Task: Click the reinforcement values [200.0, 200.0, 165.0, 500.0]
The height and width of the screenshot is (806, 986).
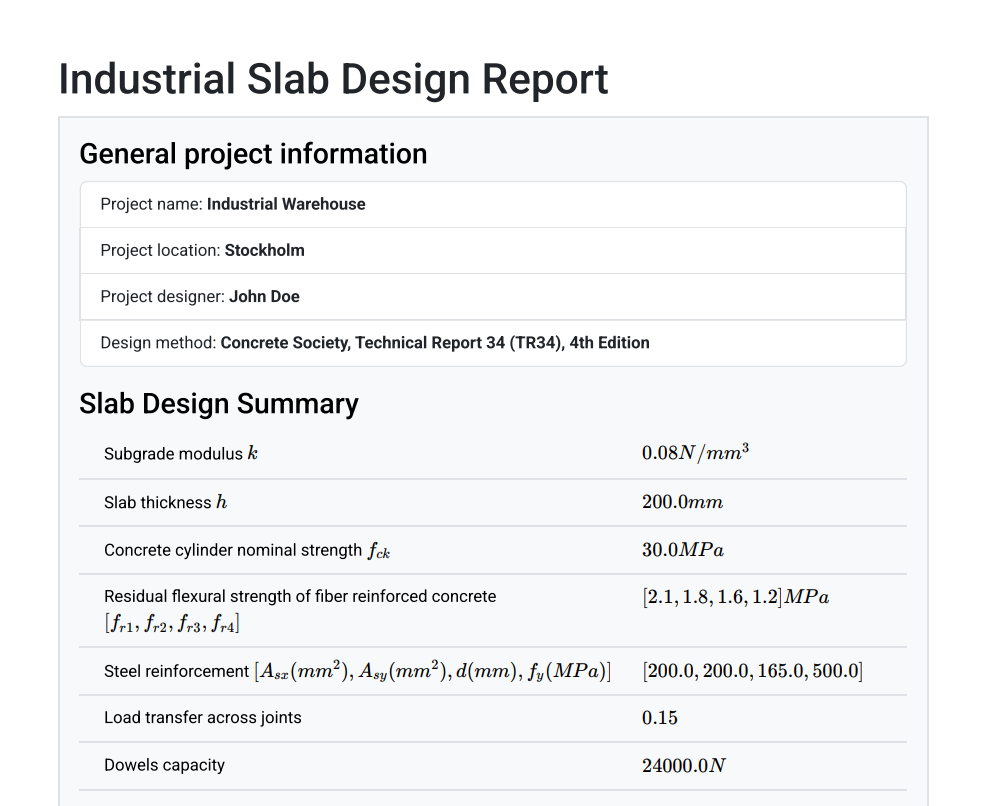Action: tap(751, 670)
